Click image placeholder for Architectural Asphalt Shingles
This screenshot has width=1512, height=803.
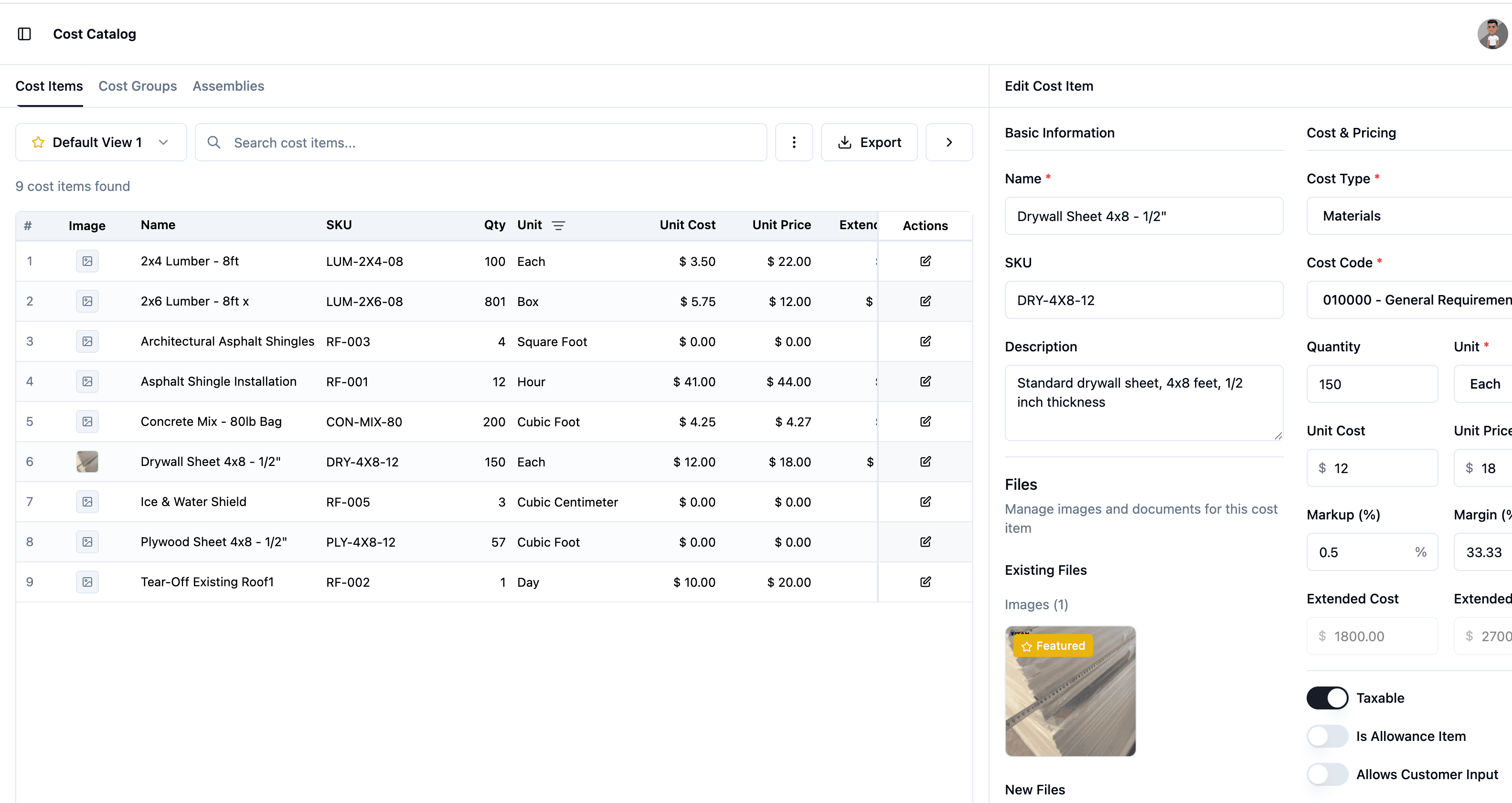(87, 341)
